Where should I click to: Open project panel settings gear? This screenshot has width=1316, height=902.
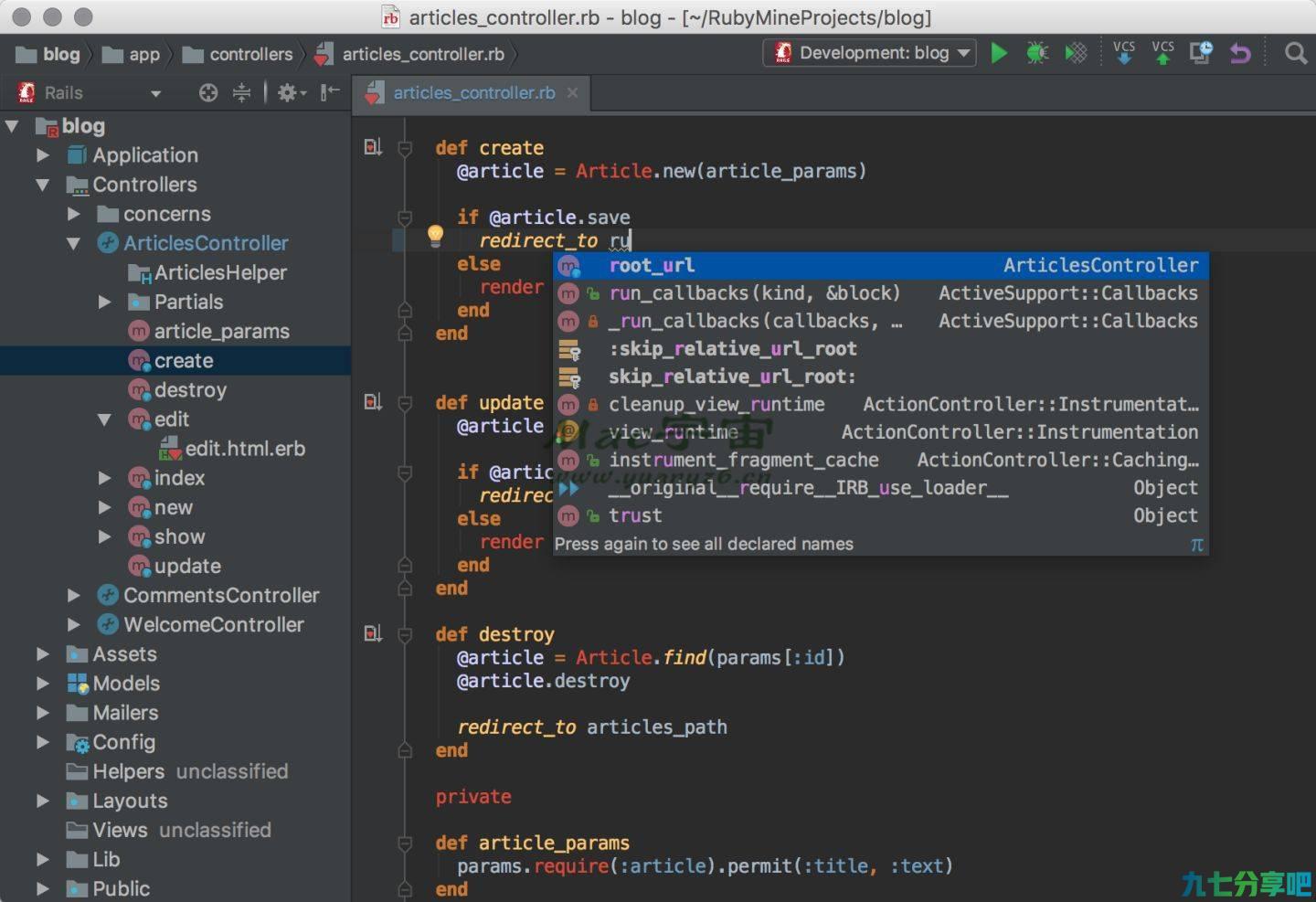coord(292,92)
